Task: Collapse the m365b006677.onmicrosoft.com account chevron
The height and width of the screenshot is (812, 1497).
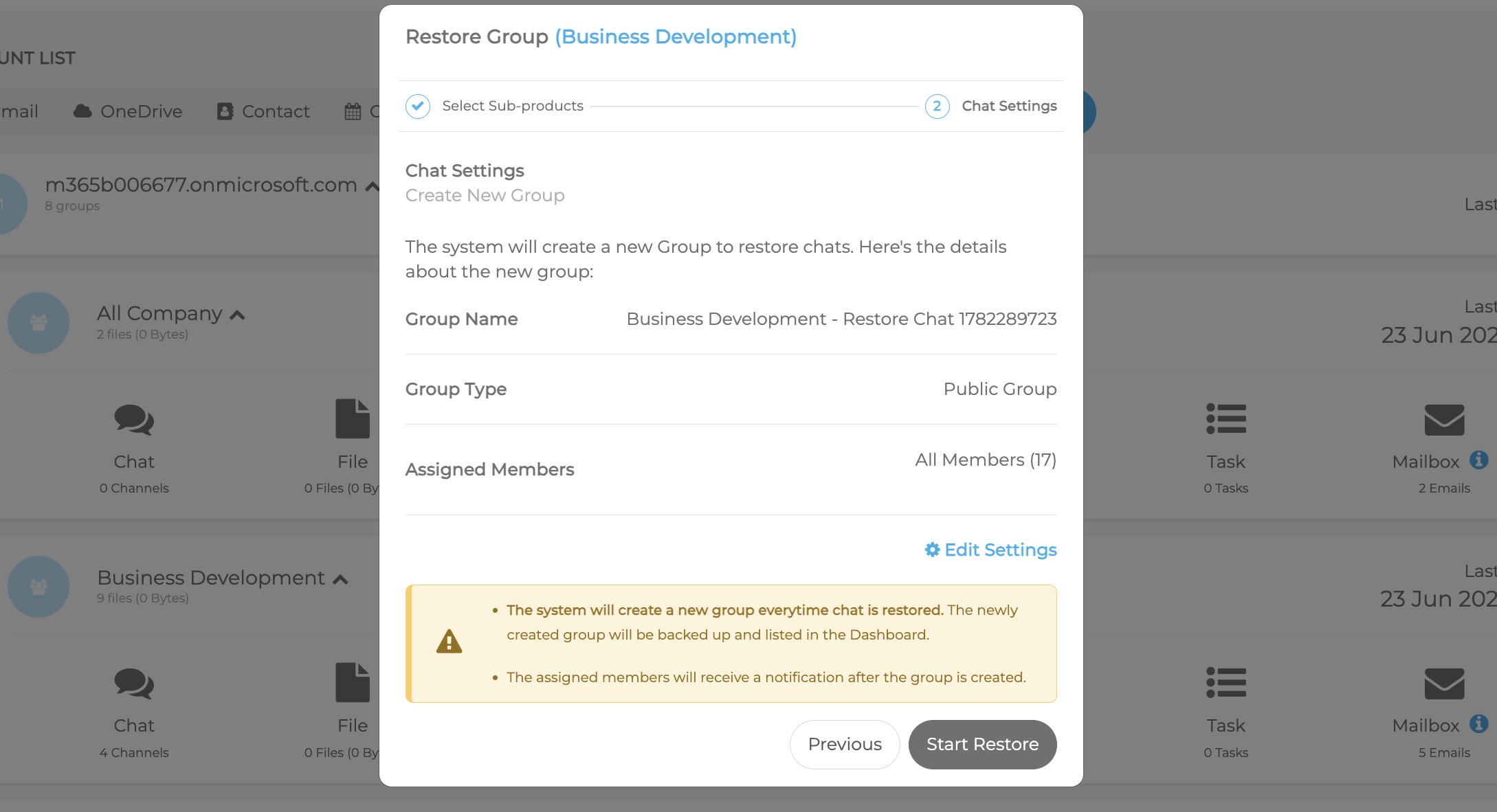Action: (x=372, y=186)
